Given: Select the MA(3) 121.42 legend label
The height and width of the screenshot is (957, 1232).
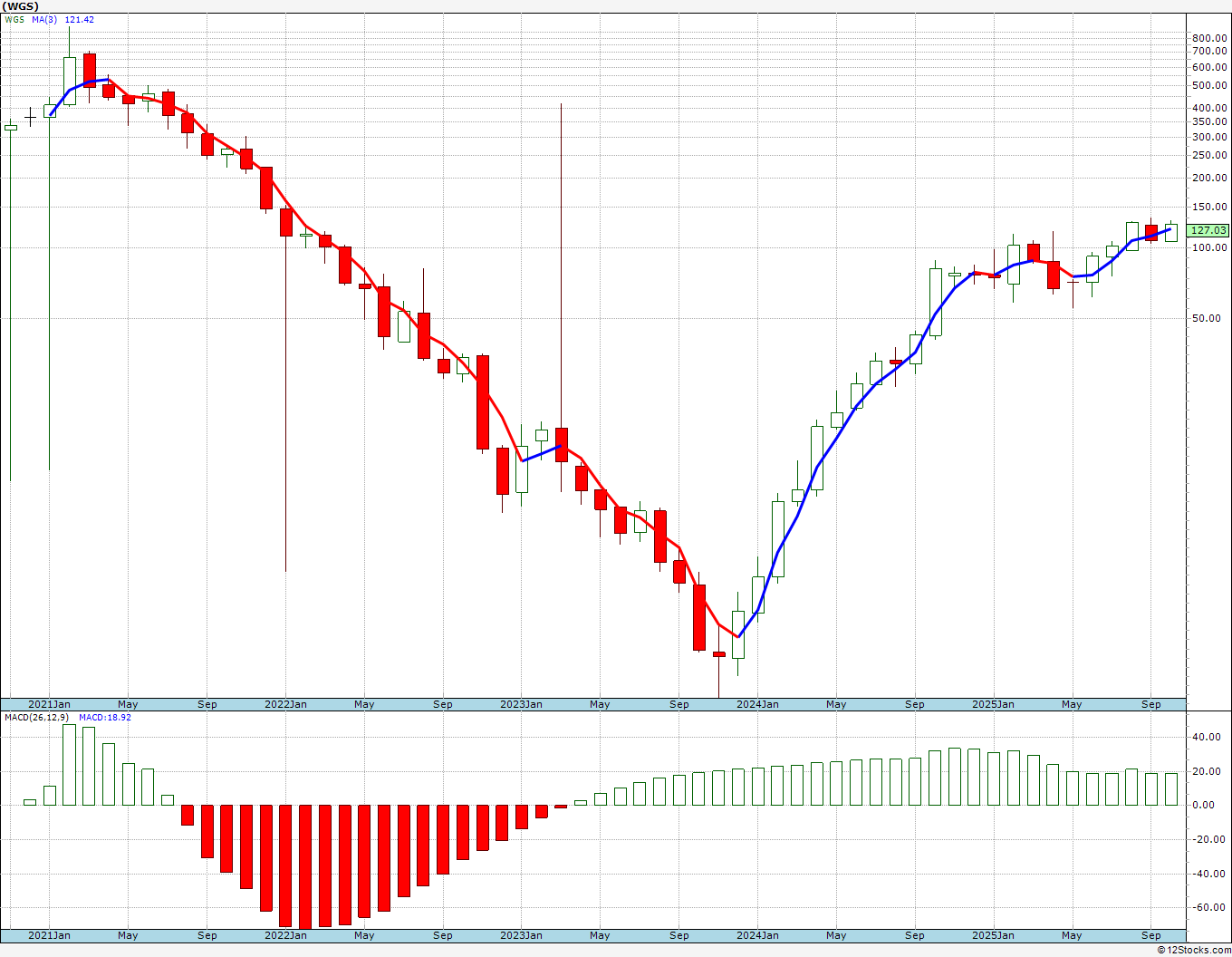Looking at the screenshot, I should tap(63, 19).
